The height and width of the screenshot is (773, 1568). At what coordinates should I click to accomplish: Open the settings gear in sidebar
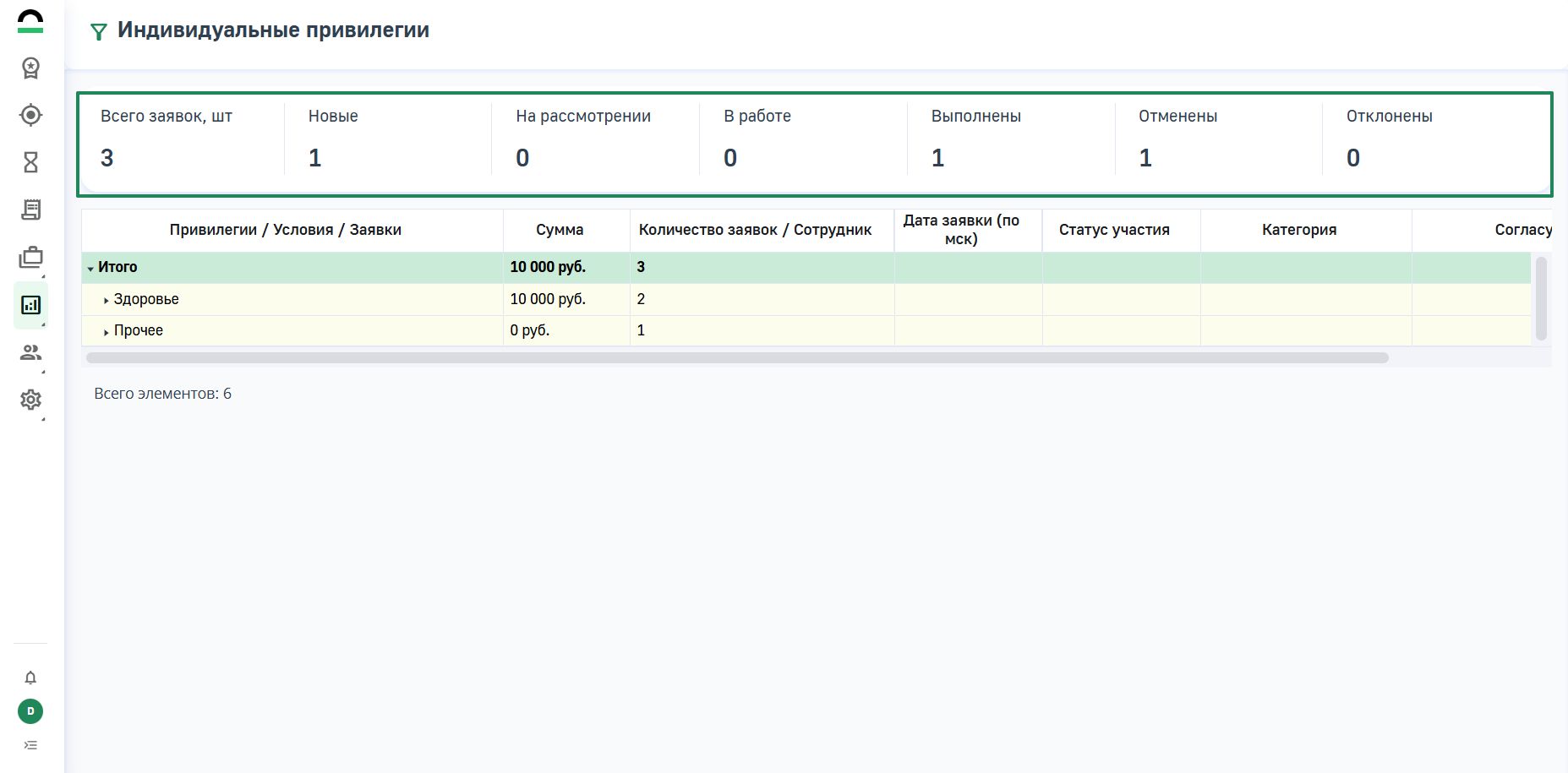pyautogui.click(x=30, y=400)
